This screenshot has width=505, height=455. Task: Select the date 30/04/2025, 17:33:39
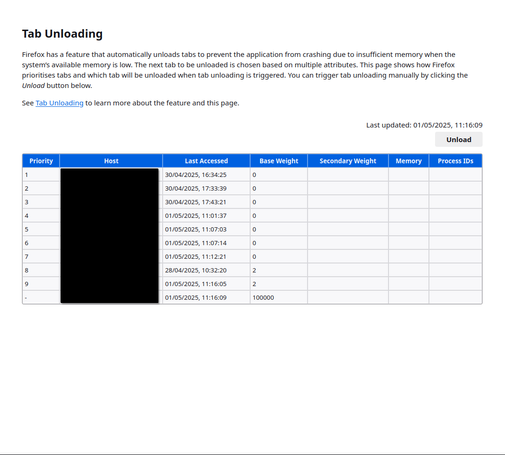(x=196, y=188)
